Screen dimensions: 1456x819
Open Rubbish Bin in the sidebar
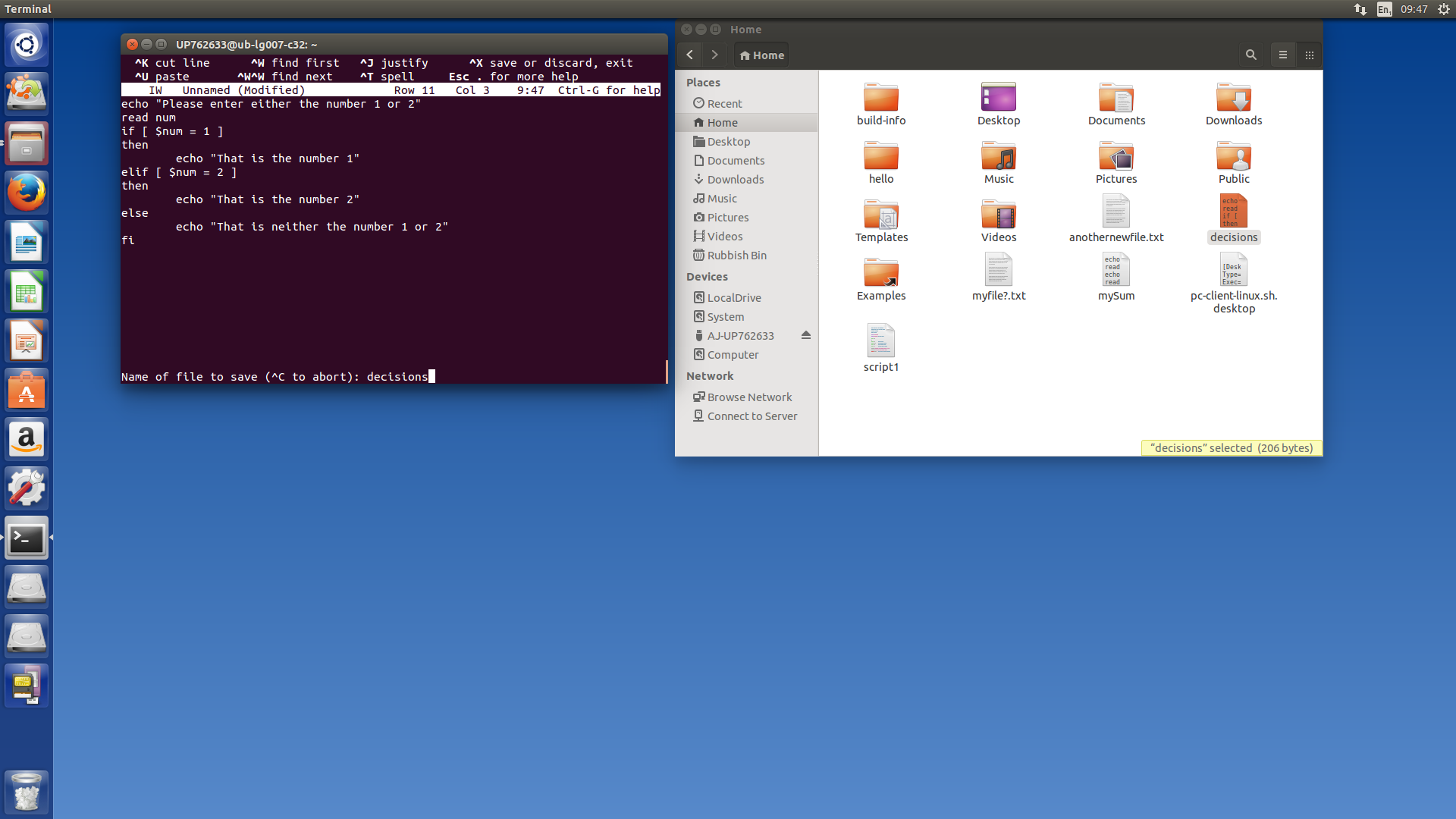747,255
